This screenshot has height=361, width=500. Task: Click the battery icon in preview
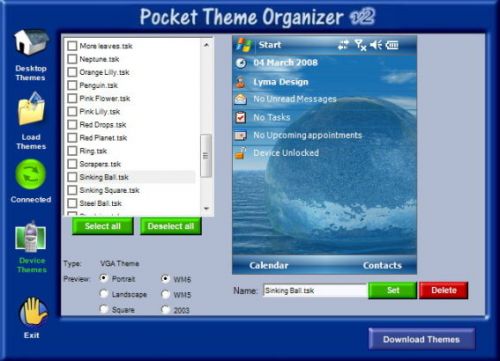click(392, 45)
